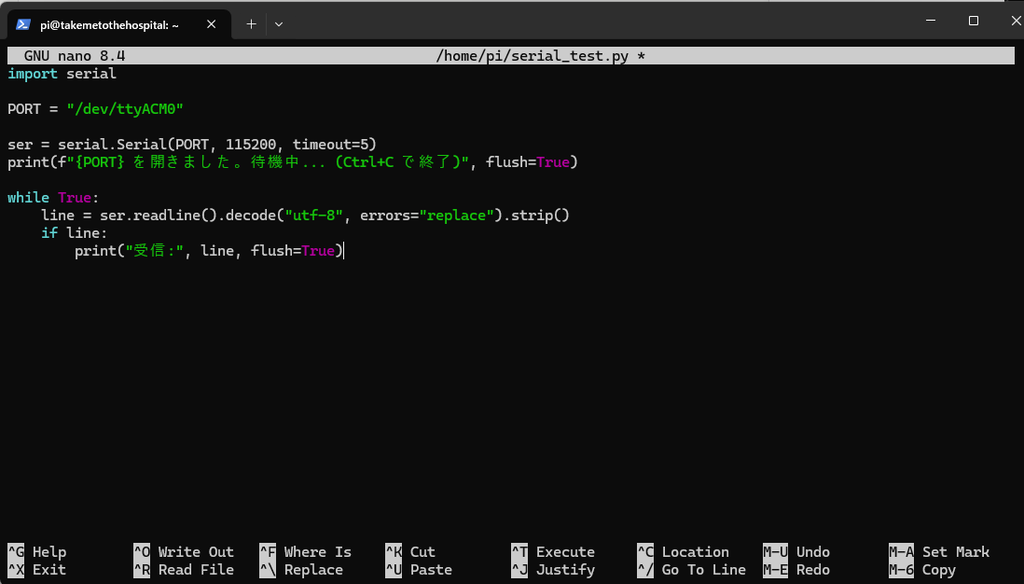Click 'True:' after the while keyword
This screenshot has width=1024, height=584.
[78, 197]
